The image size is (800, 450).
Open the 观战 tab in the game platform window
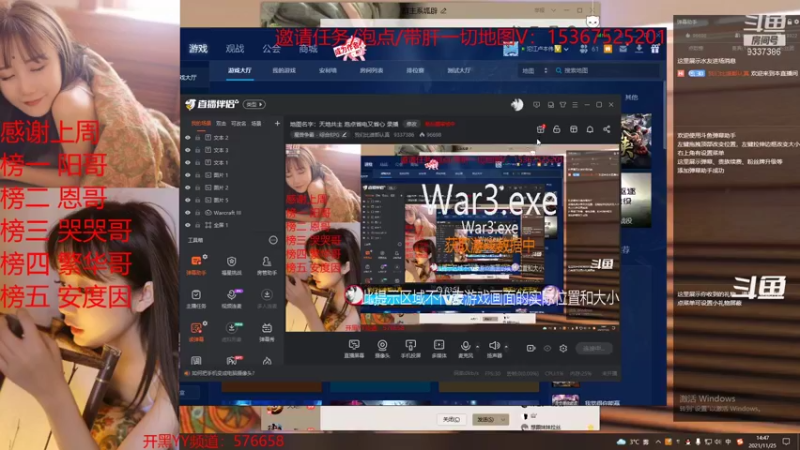(235, 48)
